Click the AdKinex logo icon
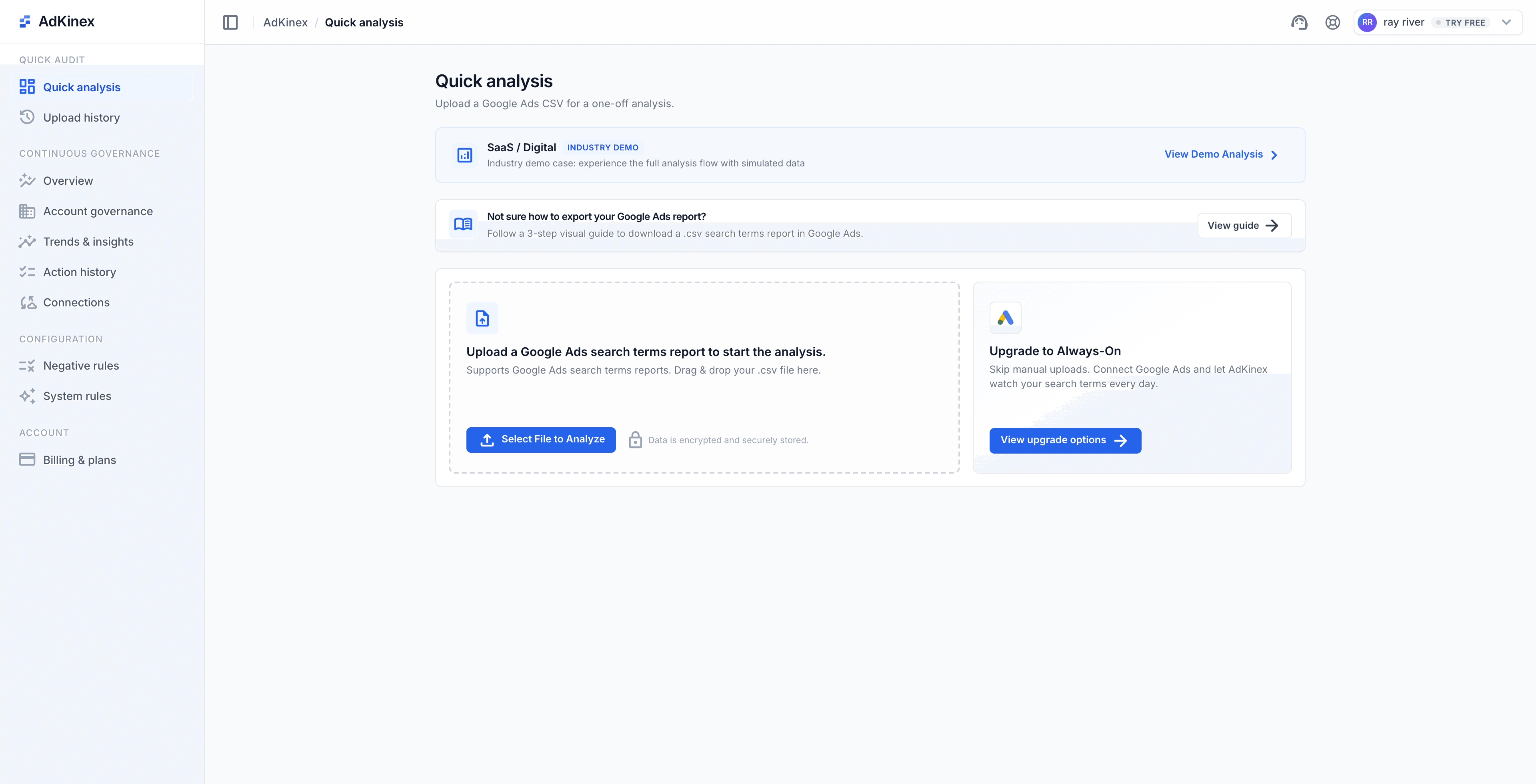Image resolution: width=1536 pixels, height=784 pixels. [24, 22]
